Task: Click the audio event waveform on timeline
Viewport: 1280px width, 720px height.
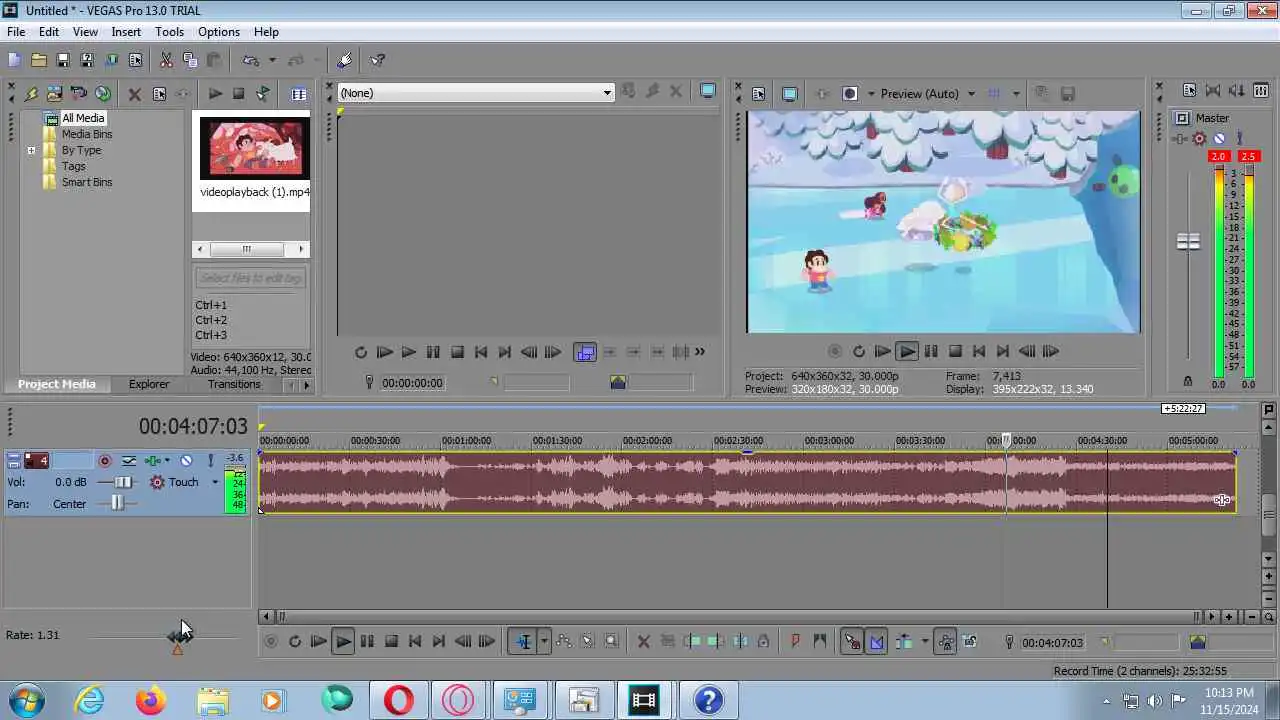Action: pyautogui.click(x=747, y=482)
